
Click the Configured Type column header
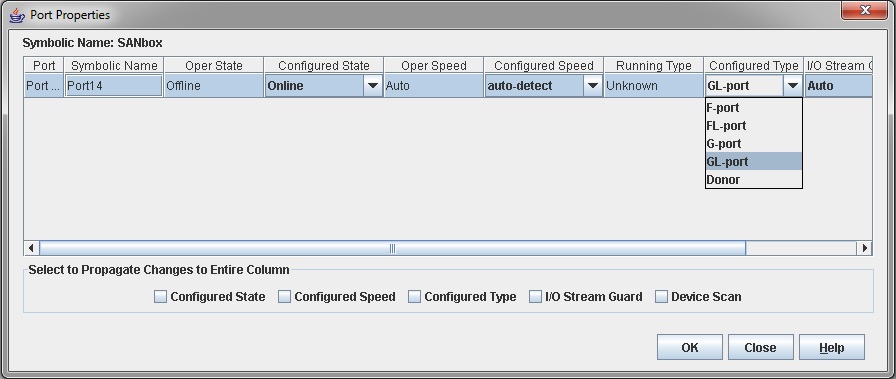754,66
